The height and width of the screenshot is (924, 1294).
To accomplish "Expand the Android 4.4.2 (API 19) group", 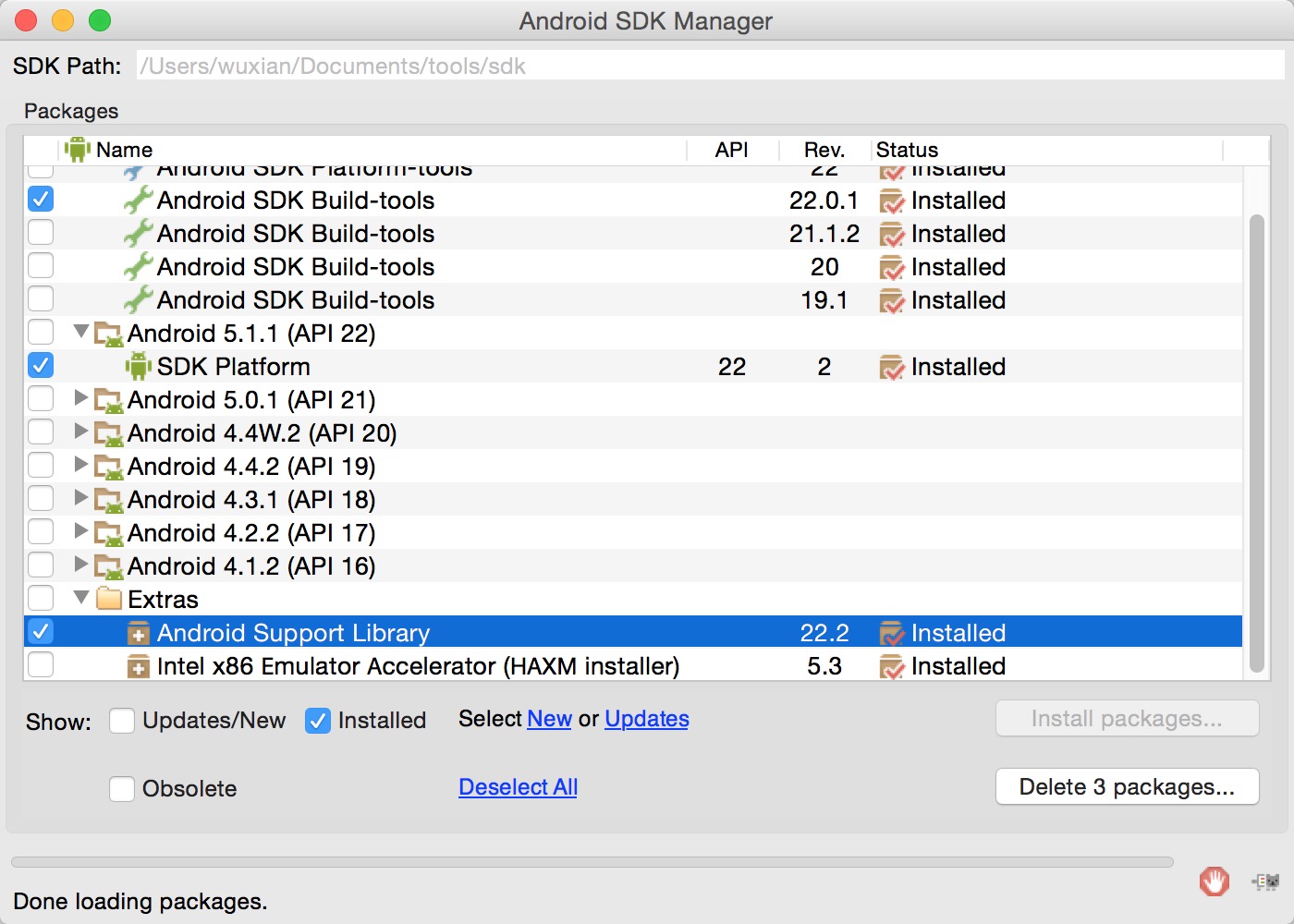I will (x=81, y=464).
